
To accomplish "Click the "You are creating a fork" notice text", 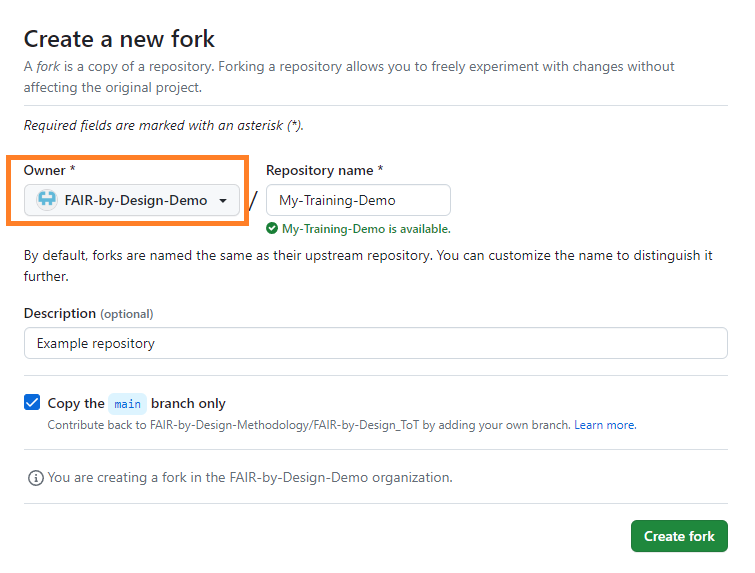I will pyautogui.click(x=250, y=478).
